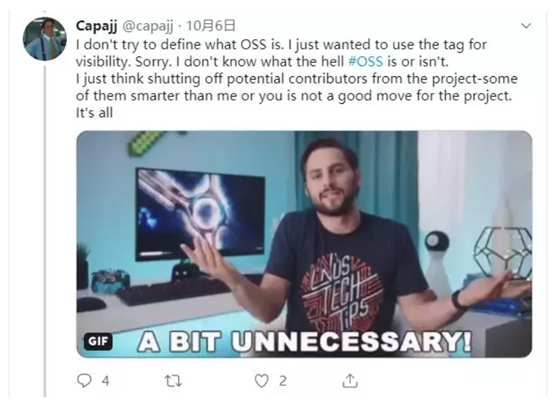554x404 pixels.
Task: Open Capajj's profile avatar
Action: (x=45, y=39)
